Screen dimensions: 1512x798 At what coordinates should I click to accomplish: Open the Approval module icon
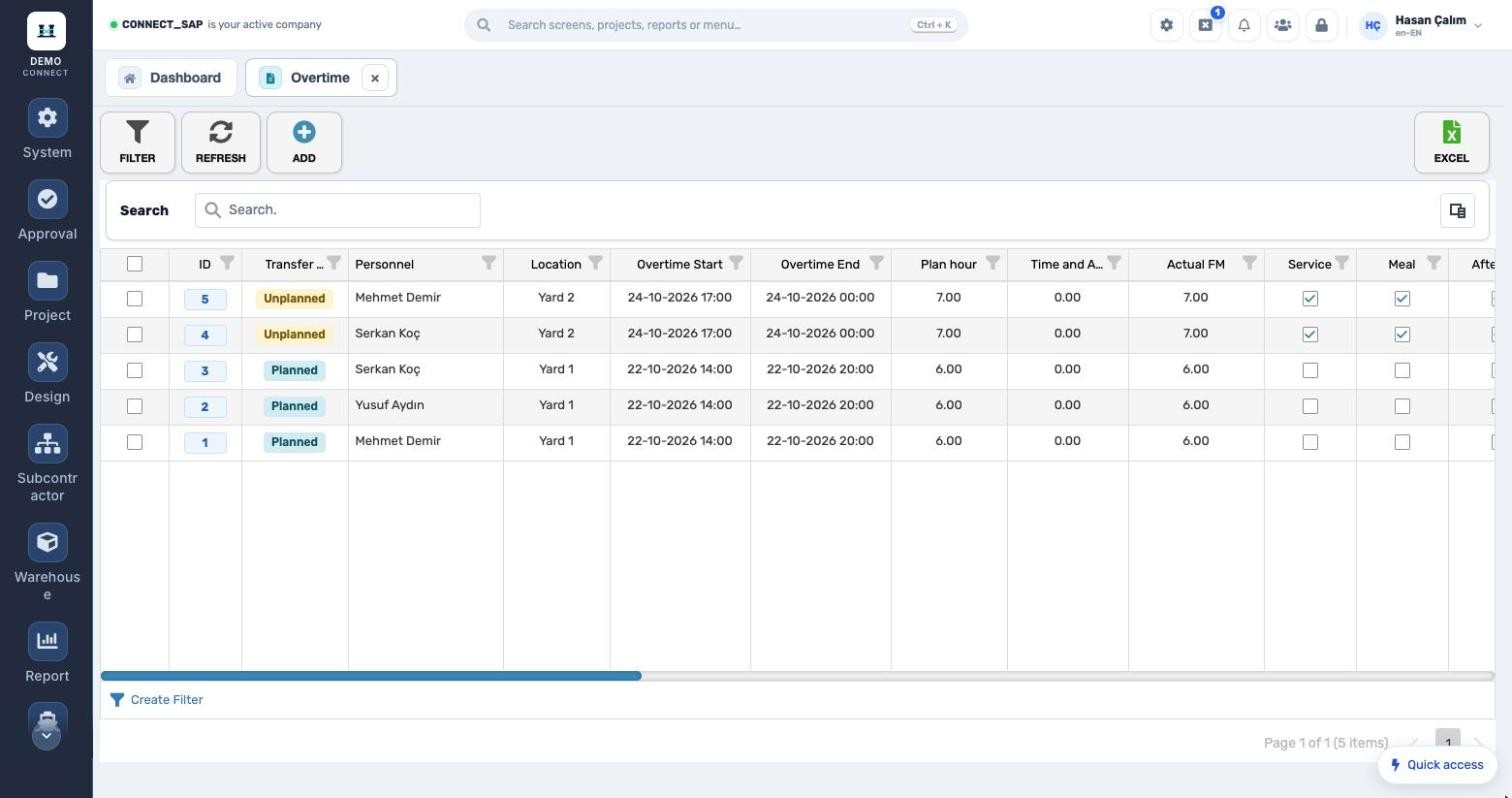click(47, 199)
